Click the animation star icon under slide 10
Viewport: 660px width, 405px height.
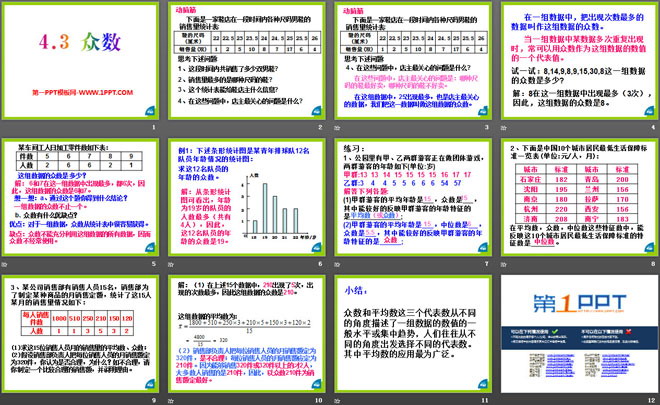171,401
